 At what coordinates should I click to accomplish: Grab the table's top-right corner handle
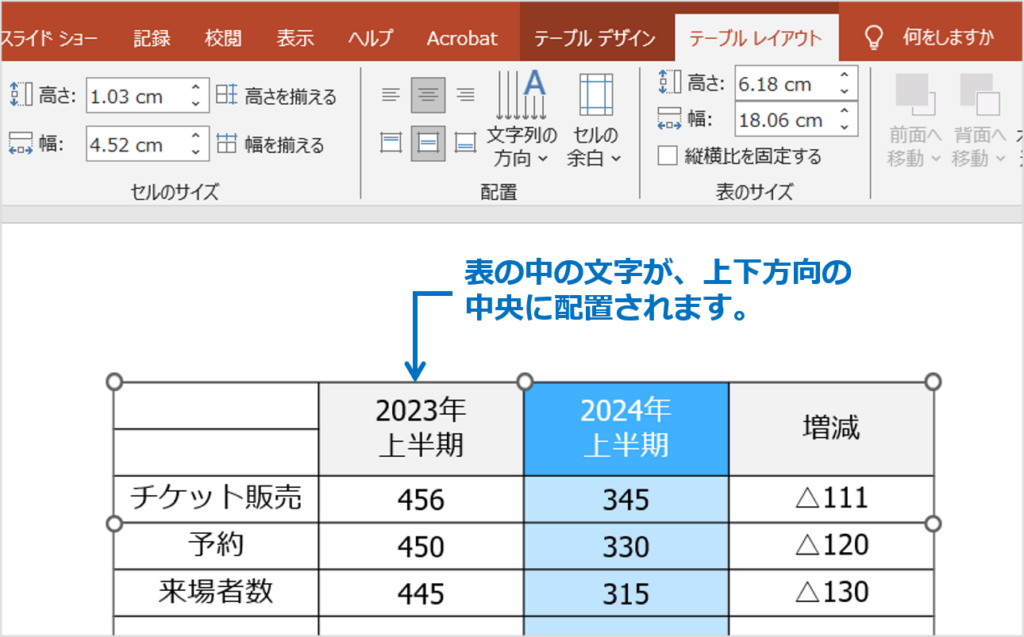[933, 382]
